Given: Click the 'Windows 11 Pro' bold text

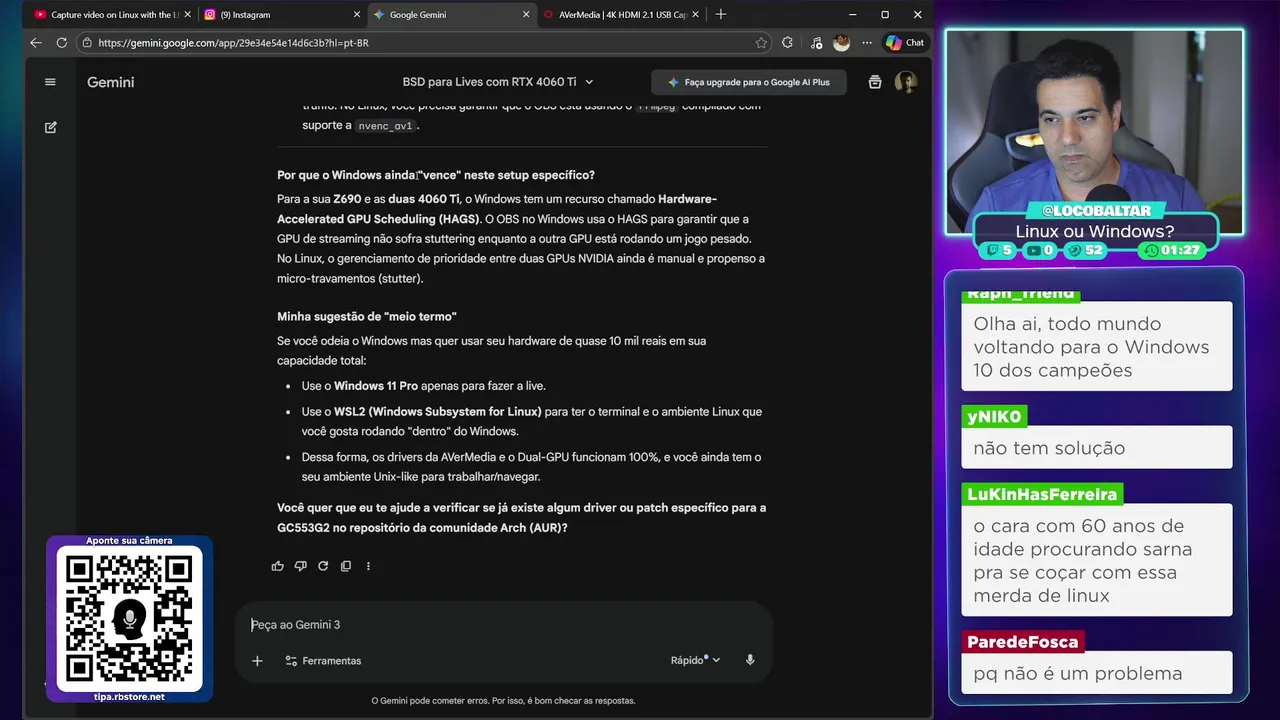Looking at the screenshot, I should 376,386.
